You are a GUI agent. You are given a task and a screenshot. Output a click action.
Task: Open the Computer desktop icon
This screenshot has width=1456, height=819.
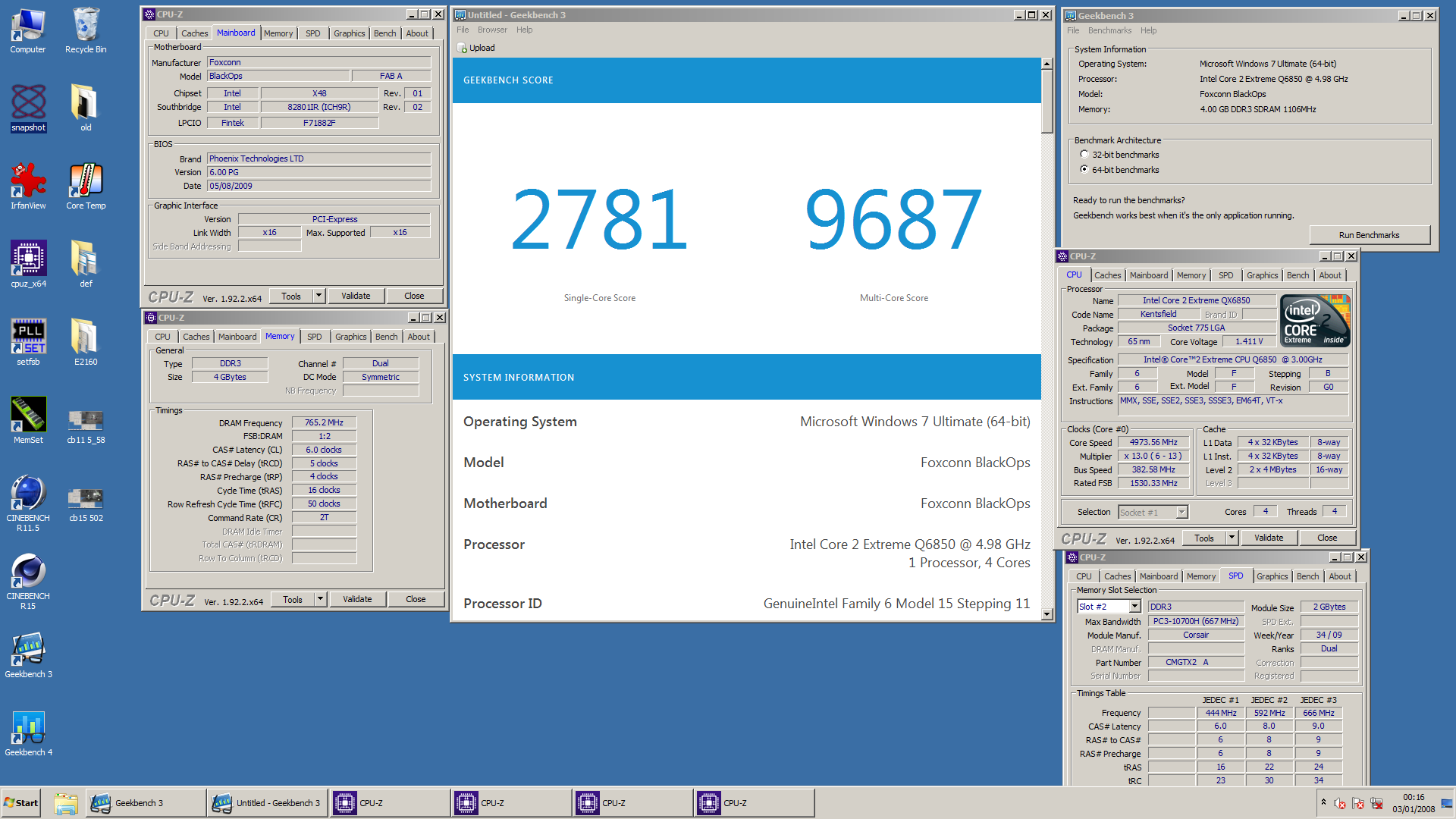pos(28,31)
